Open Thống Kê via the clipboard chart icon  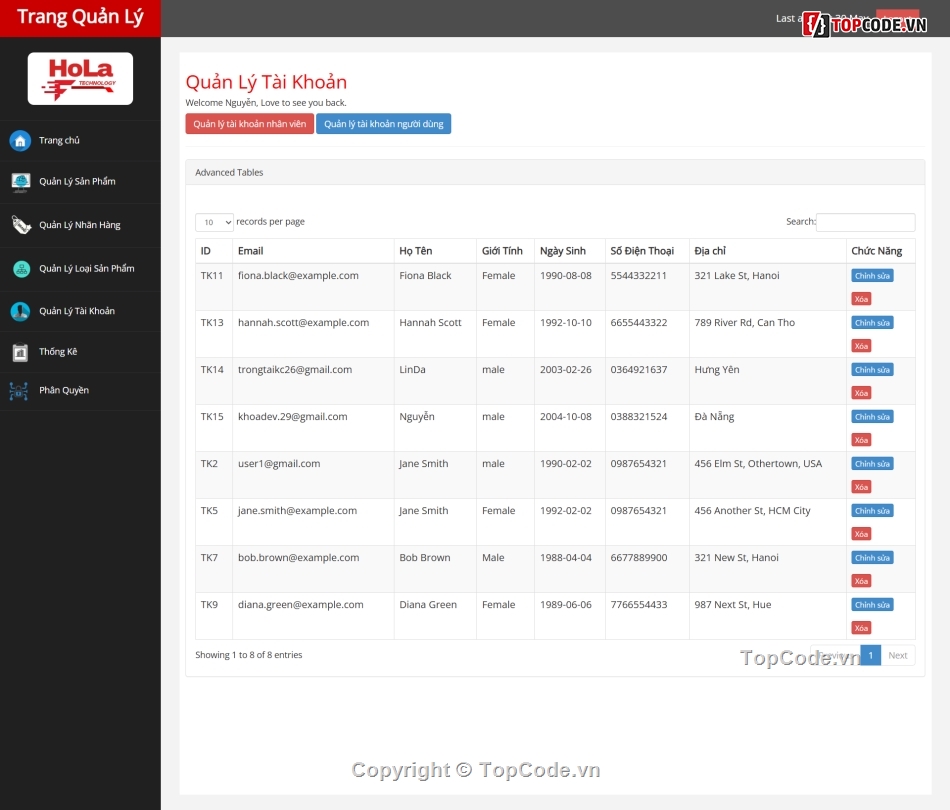20,352
